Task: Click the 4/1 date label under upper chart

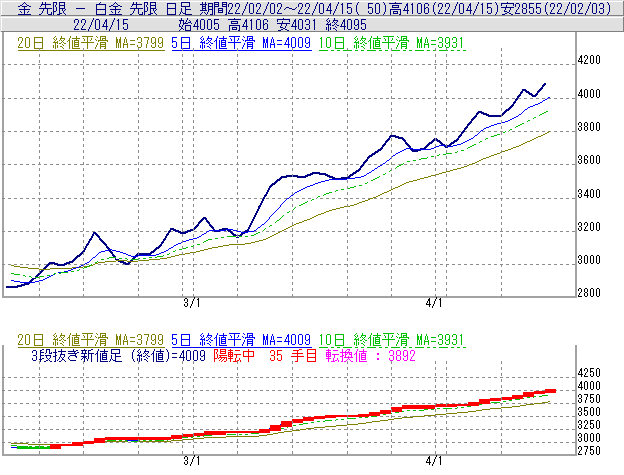Action: [x=434, y=303]
